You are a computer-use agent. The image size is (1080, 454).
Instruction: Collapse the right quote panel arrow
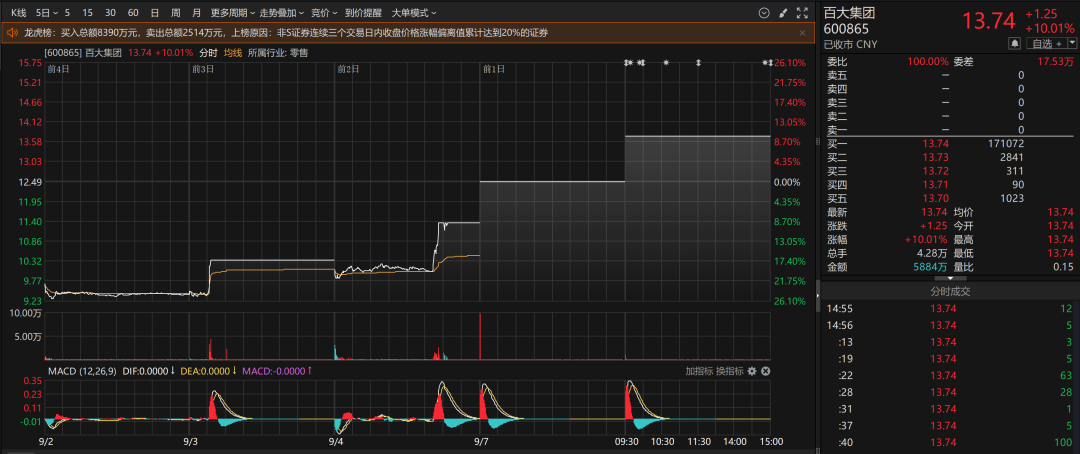coord(818,295)
